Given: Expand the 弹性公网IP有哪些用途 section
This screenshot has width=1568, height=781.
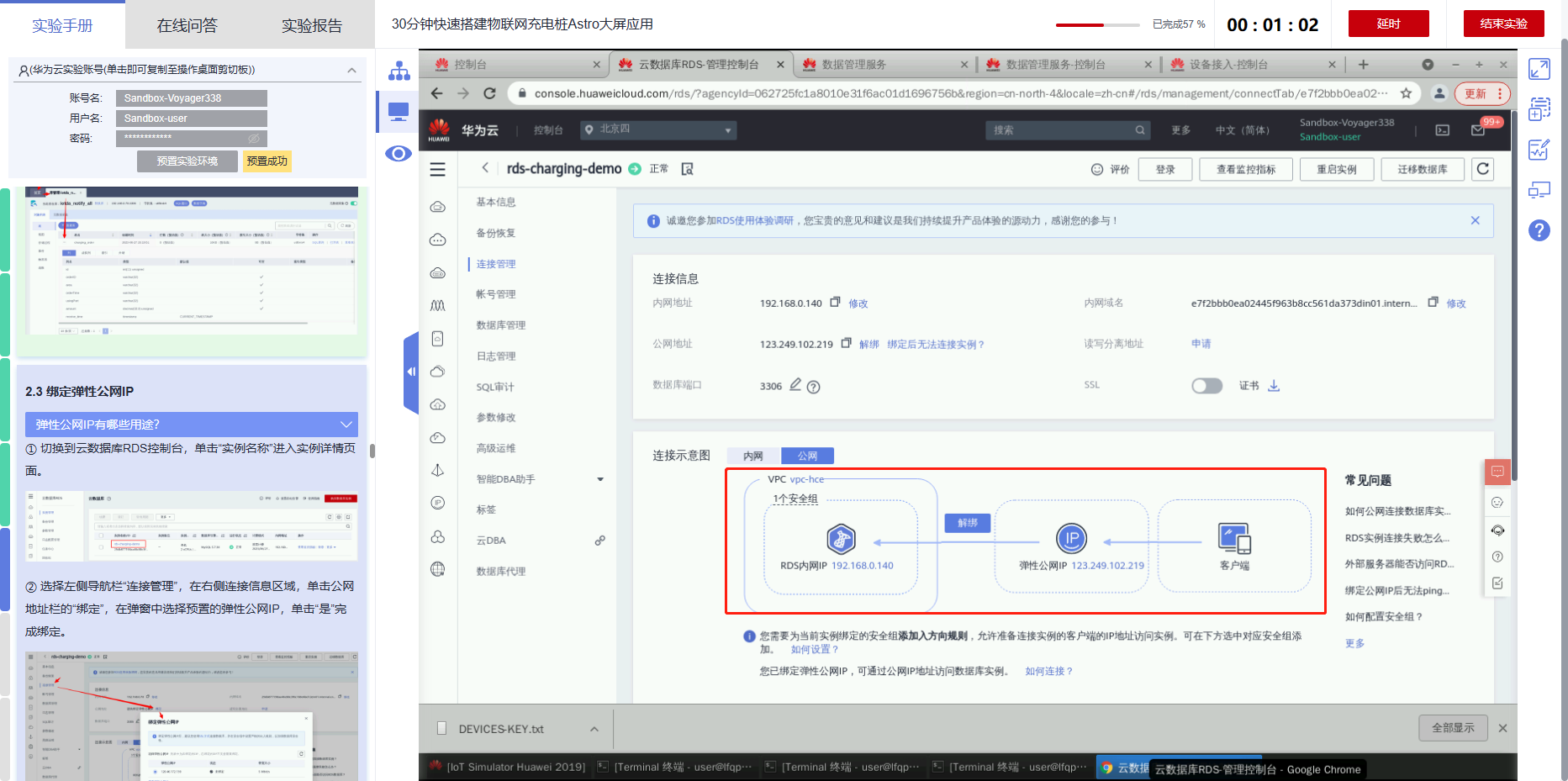Looking at the screenshot, I should click(192, 425).
